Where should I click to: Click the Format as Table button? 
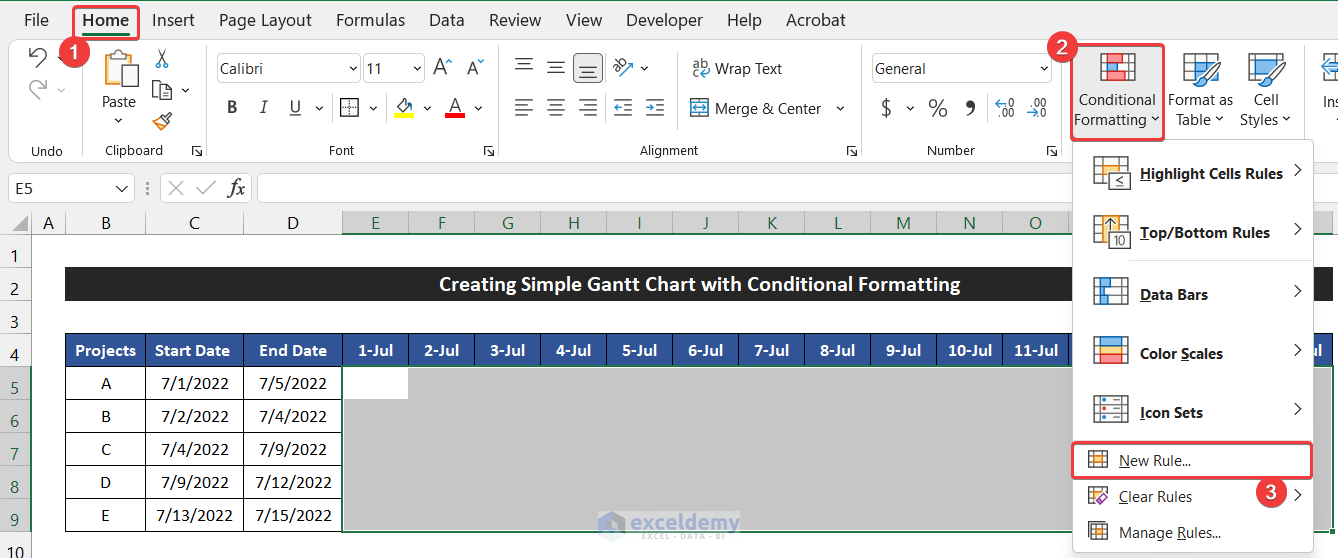[x=1199, y=90]
